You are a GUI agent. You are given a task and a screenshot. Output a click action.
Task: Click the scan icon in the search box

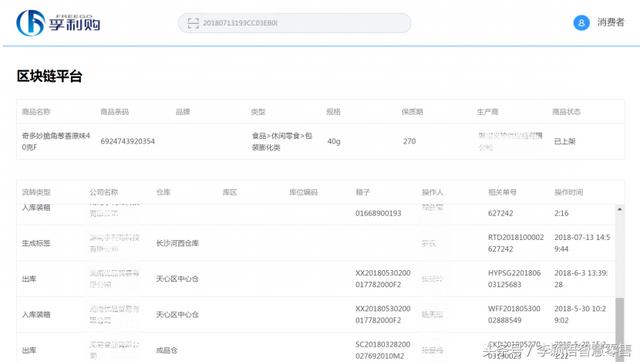tap(193, 23)
